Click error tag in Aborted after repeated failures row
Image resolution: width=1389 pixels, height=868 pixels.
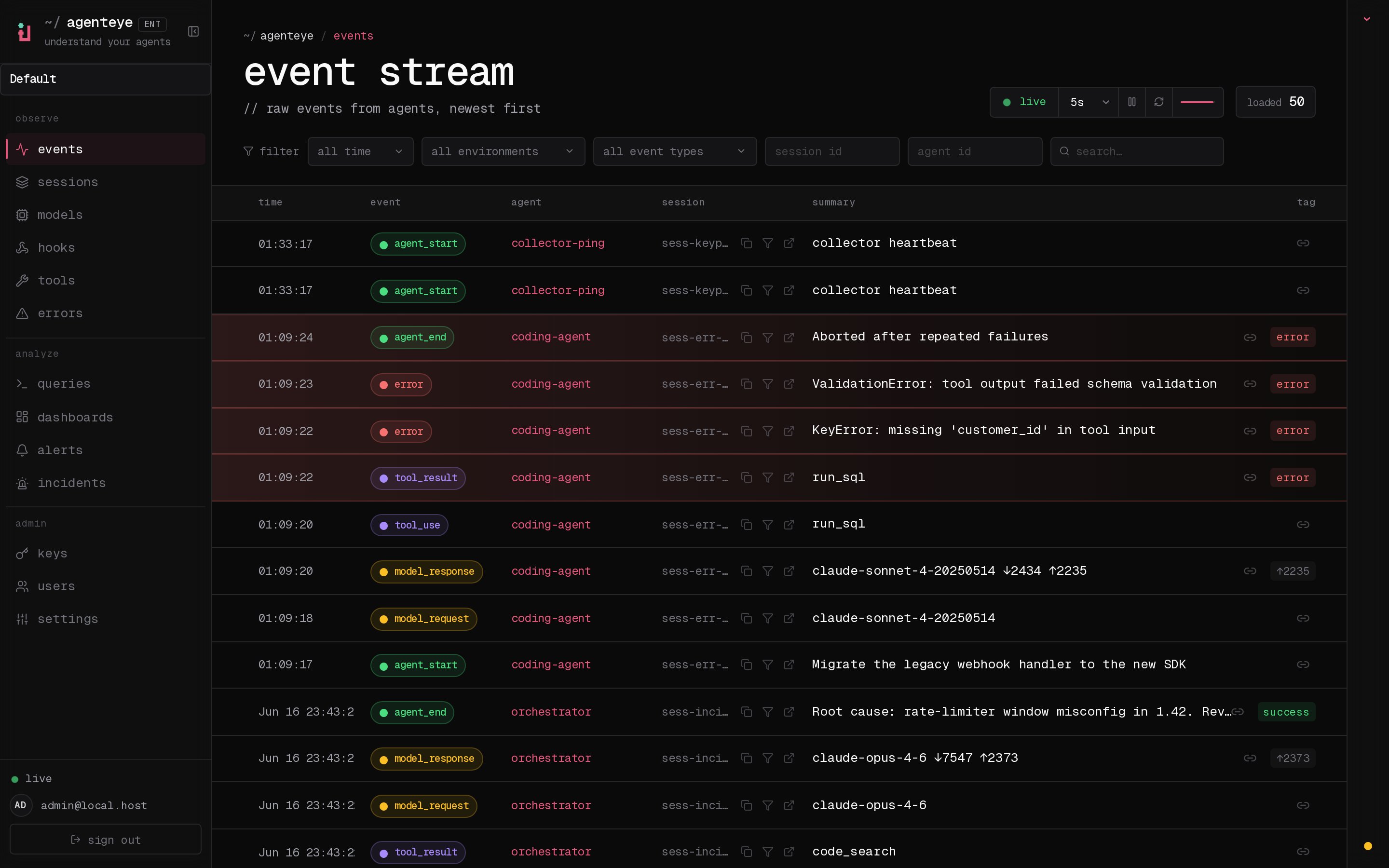tap(1293, 337)
